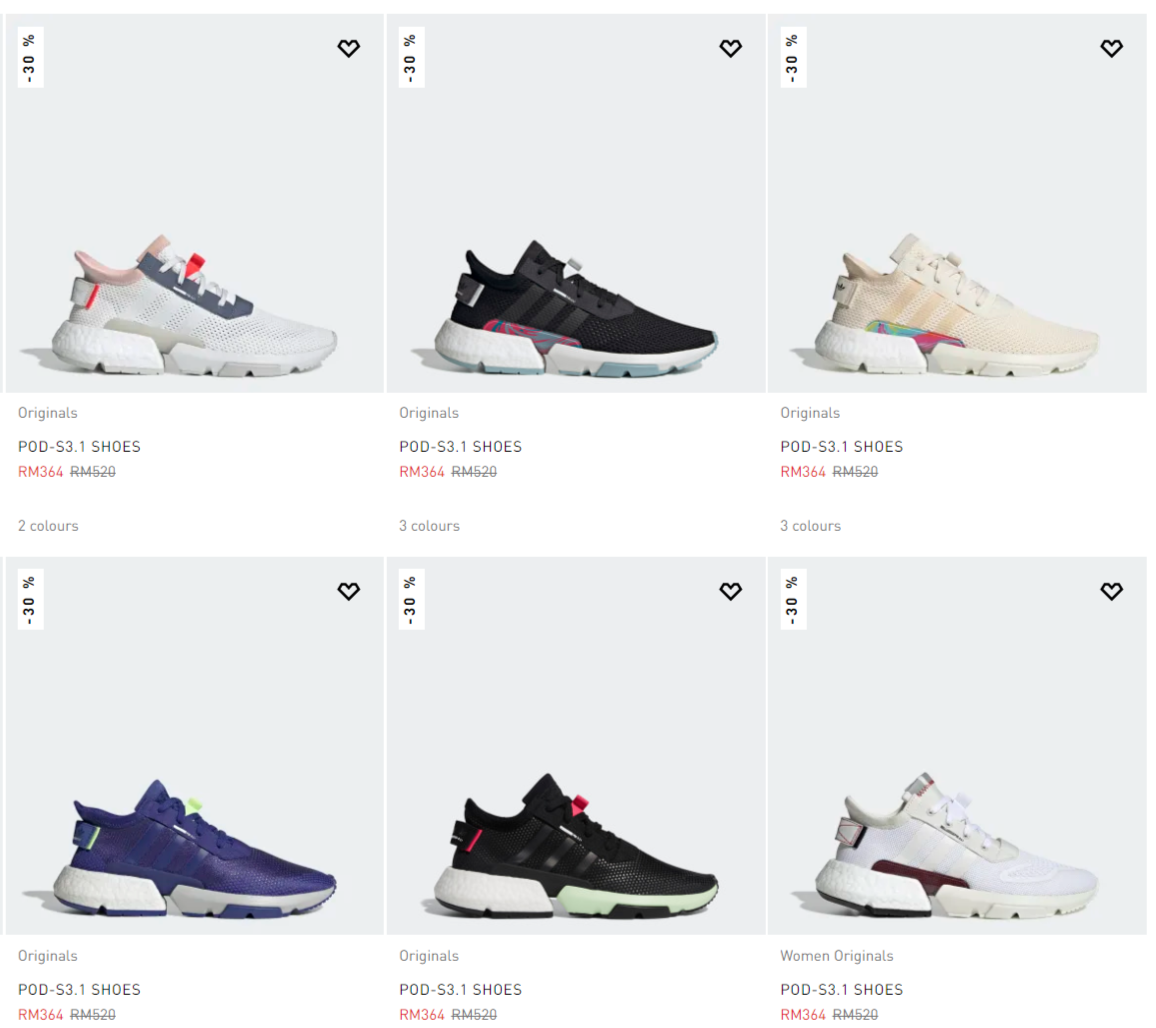Wishlist the black shoe with multicolor sole
This screenshot has height=1028, width=1156.
tap(731, 49)
